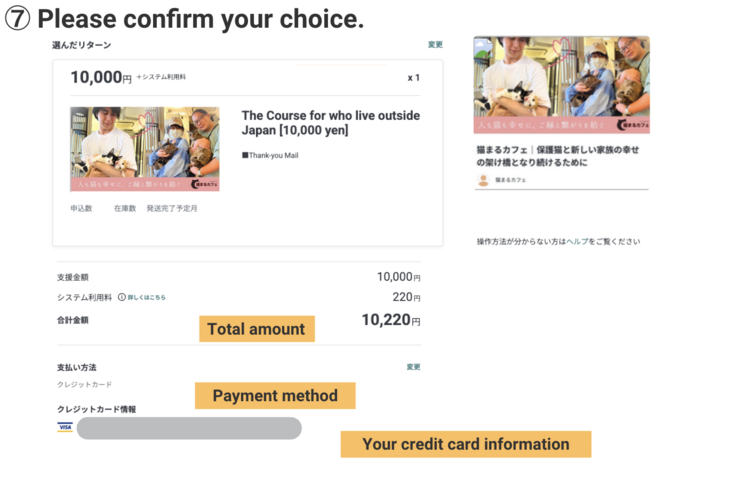Open the 詳しくはこちら details link
736x487 pixels.
(147, 297)
